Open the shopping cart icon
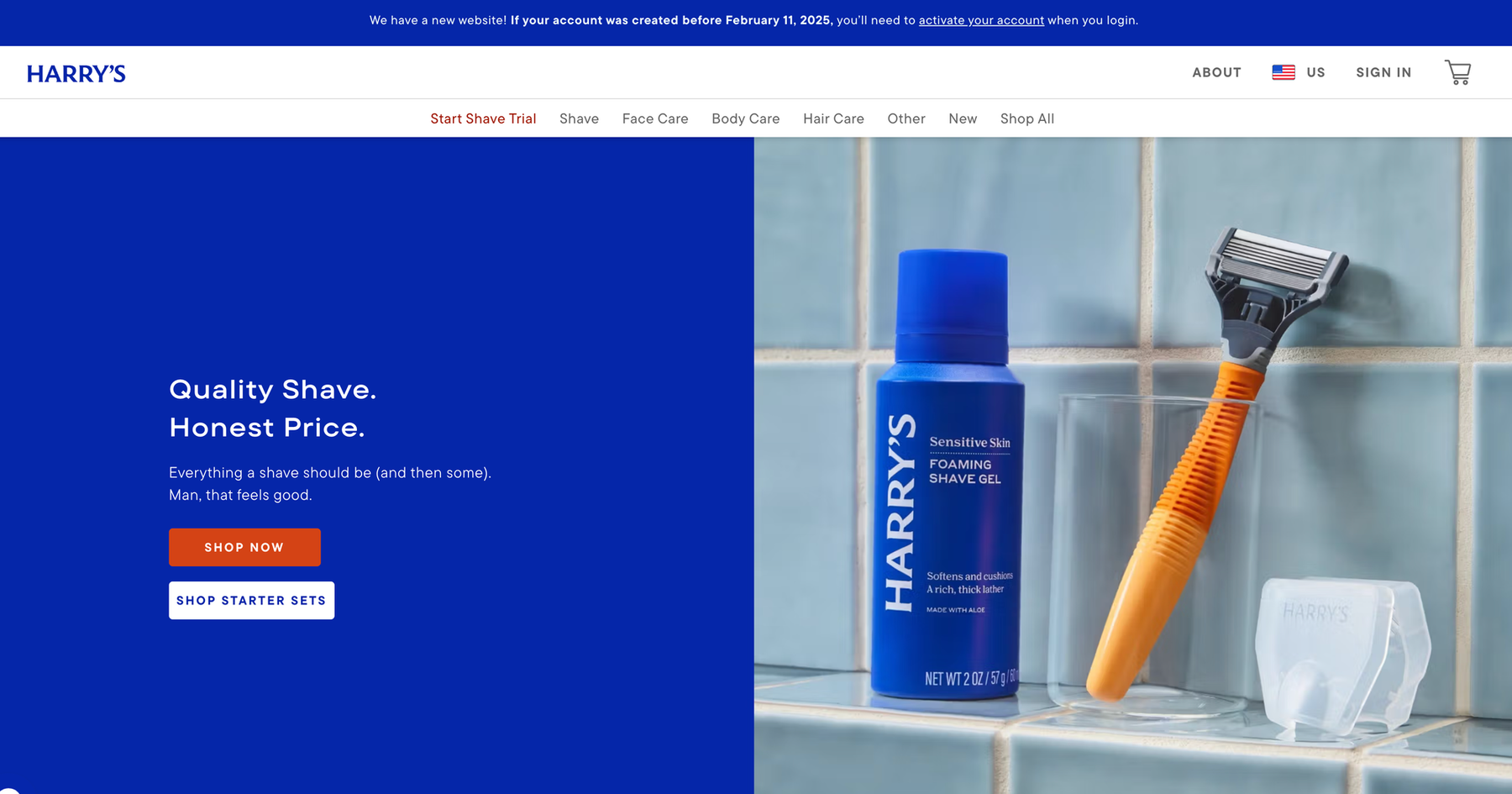This screenshot has height=794, width=1512. click(x=1457, y=72)
